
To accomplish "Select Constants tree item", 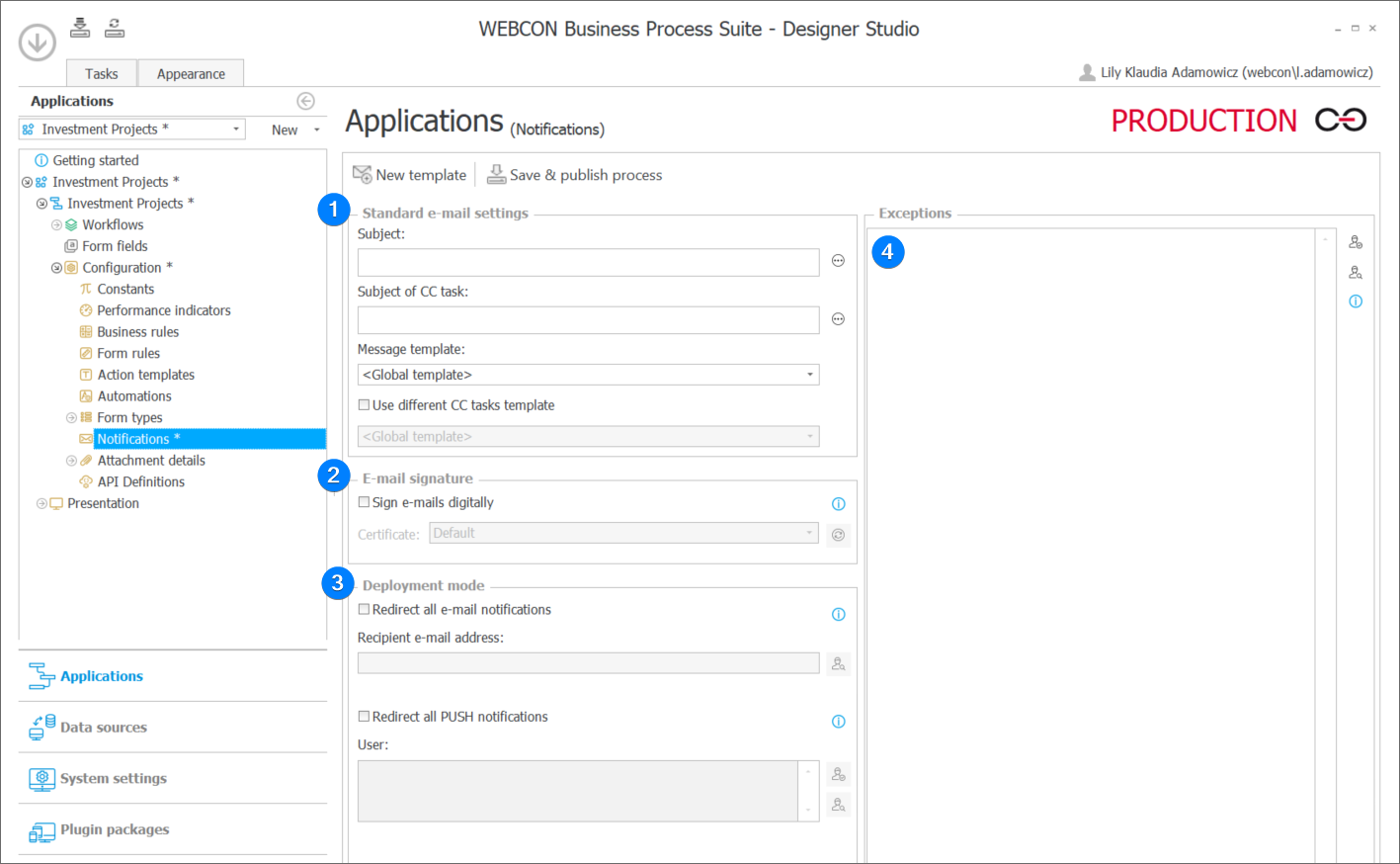I will (x=125, y=290).
